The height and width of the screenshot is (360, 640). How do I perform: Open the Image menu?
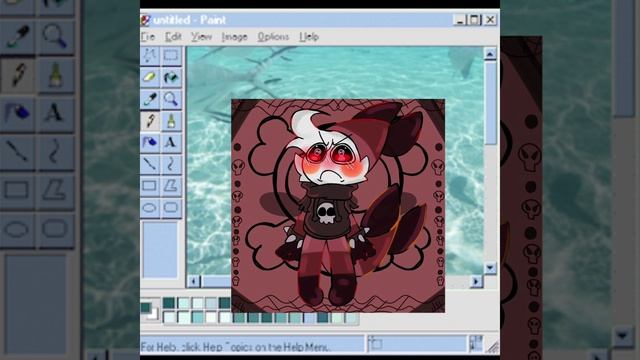(x=234, y=37)
